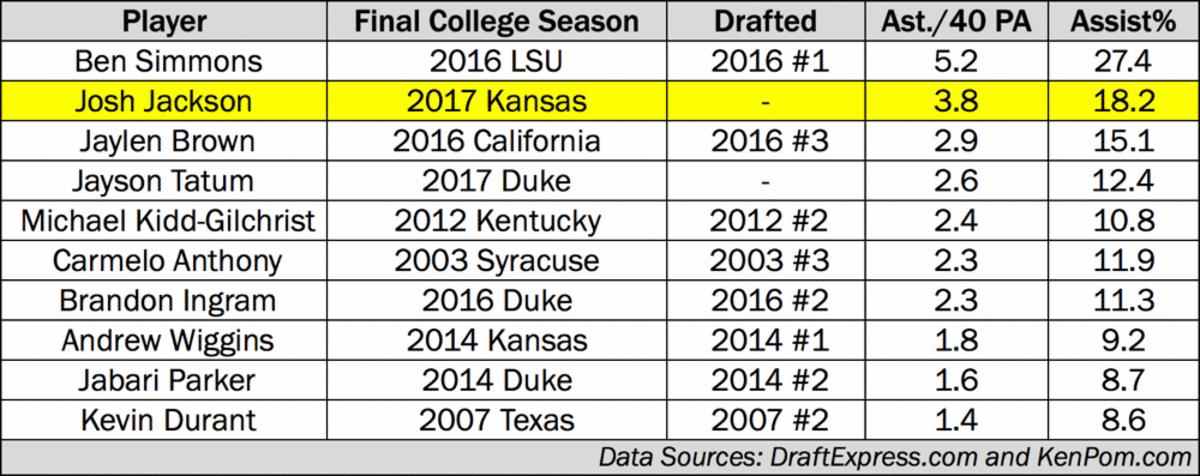Image resolution: width=1200 pixels, height=476 pixels.
Task: Click the Michael Kidd-Gilchrist cell
Action: point(167,220)
